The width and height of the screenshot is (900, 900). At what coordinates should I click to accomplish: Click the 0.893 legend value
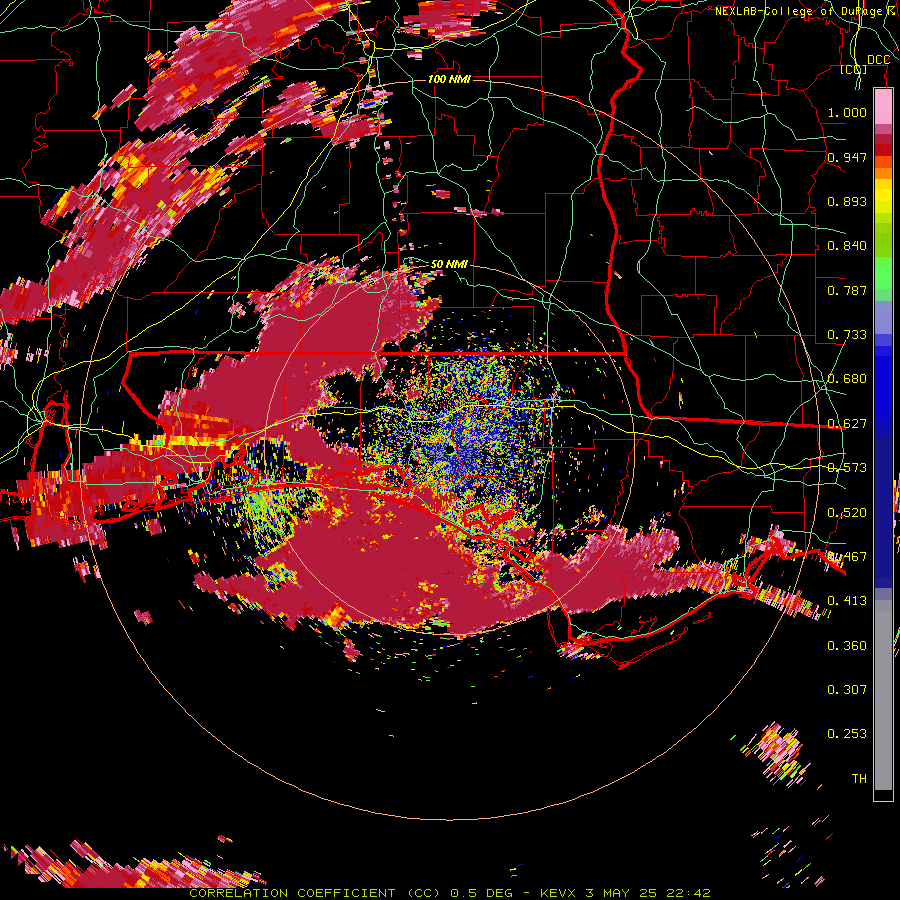point(847,201)
